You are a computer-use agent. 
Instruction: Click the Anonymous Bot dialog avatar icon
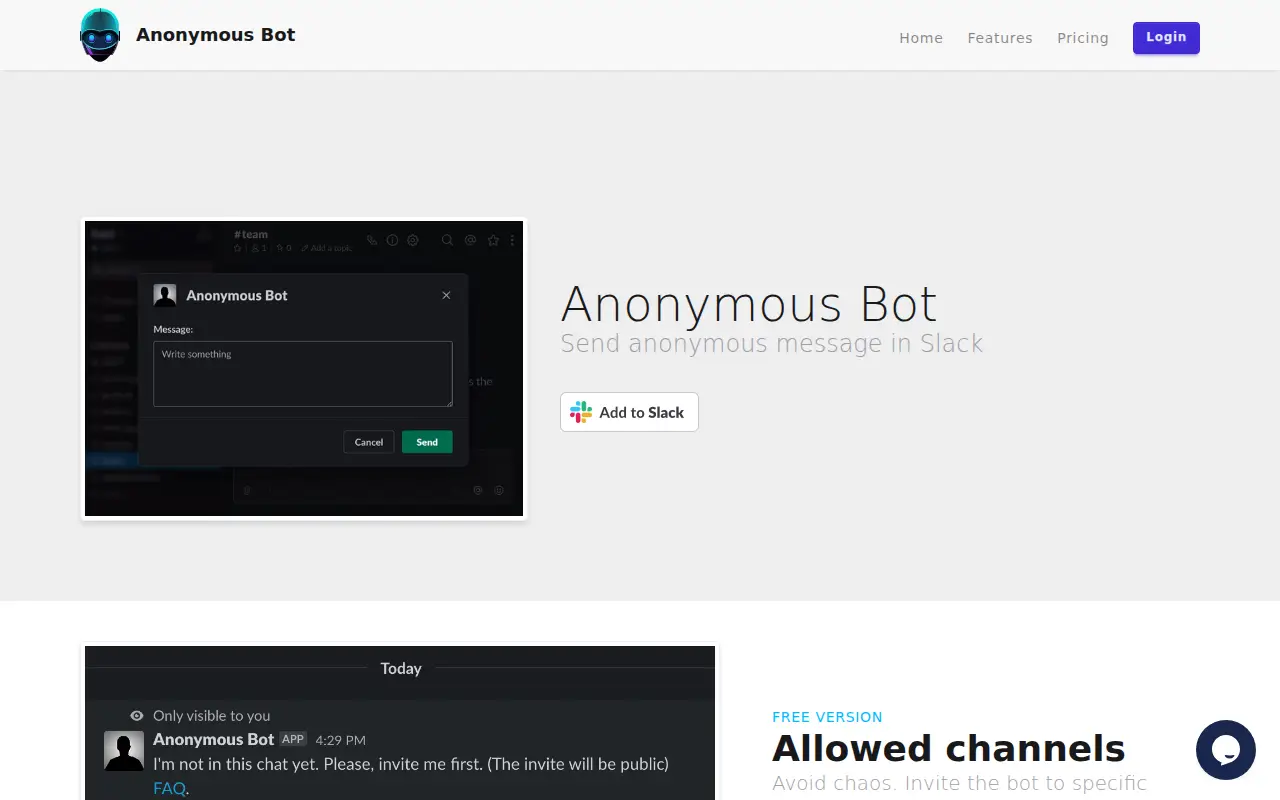coord(165,295)
